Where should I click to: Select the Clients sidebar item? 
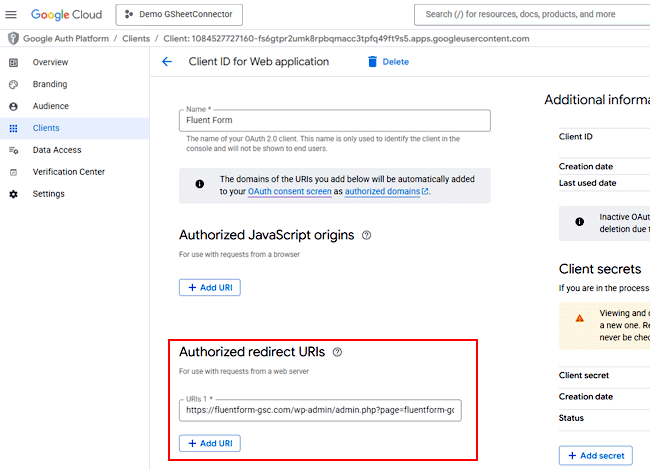coord(46,128)
